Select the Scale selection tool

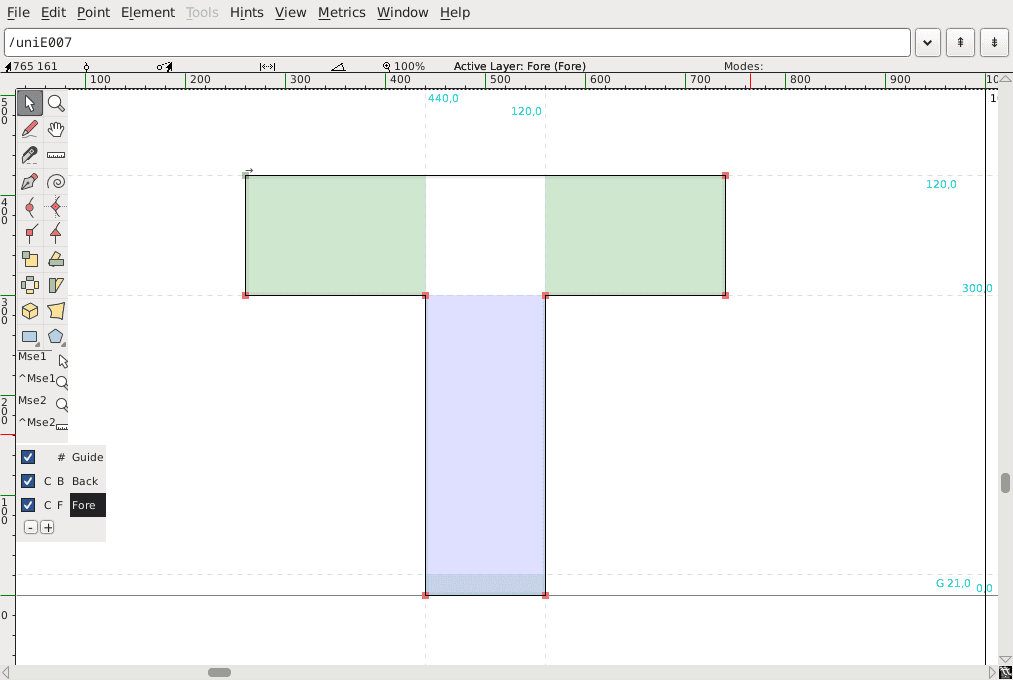(30, 259)
